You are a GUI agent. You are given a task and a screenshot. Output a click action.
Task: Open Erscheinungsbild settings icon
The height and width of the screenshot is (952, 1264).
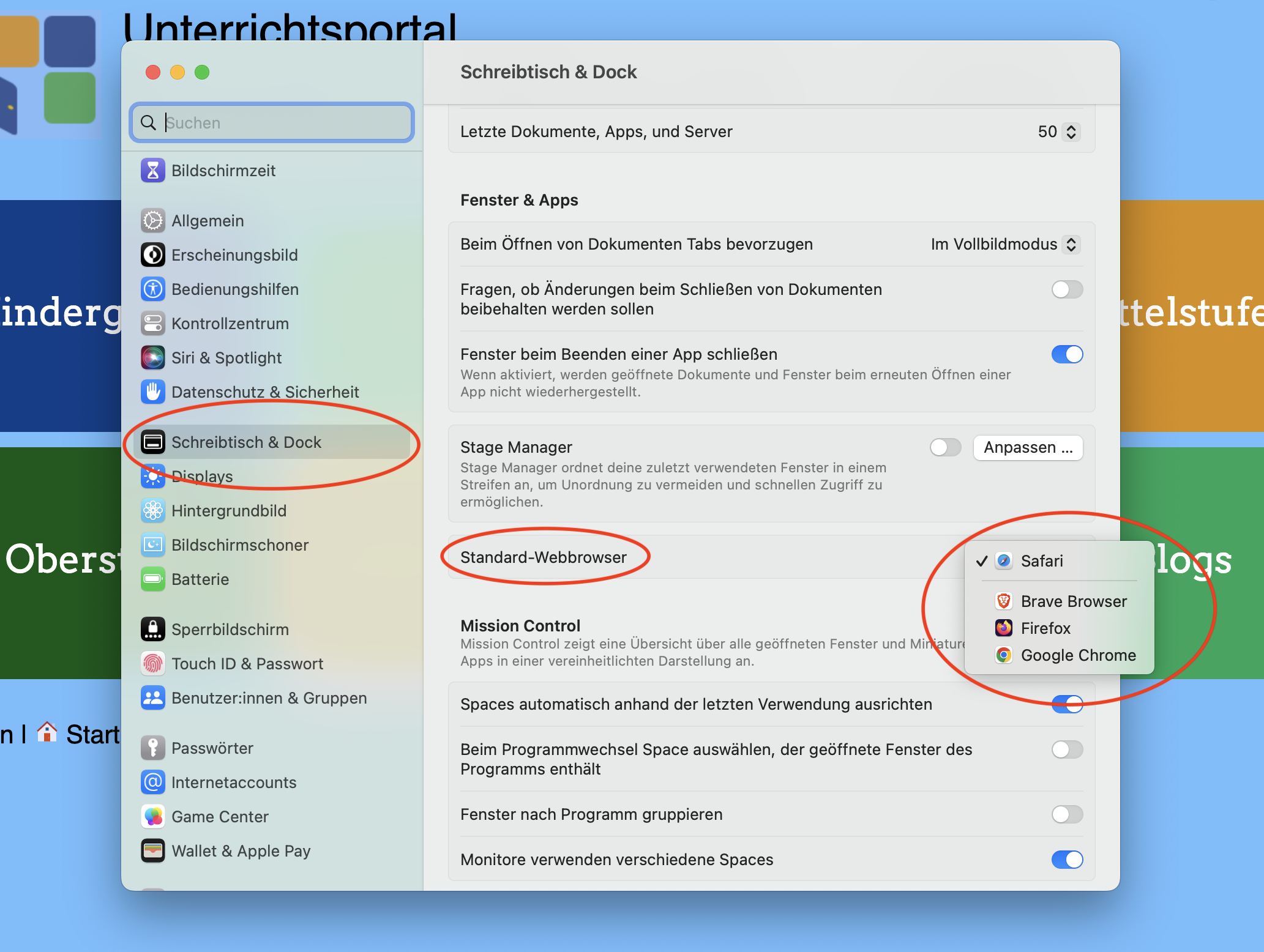[152, 255]
